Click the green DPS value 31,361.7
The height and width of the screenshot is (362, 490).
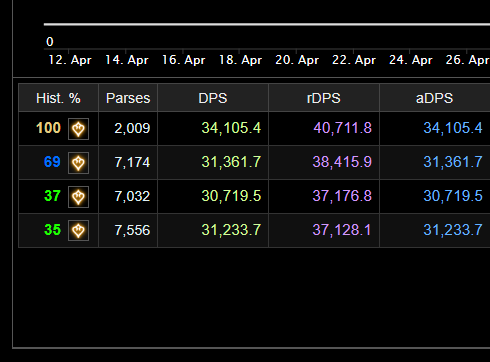coord(231,162)
